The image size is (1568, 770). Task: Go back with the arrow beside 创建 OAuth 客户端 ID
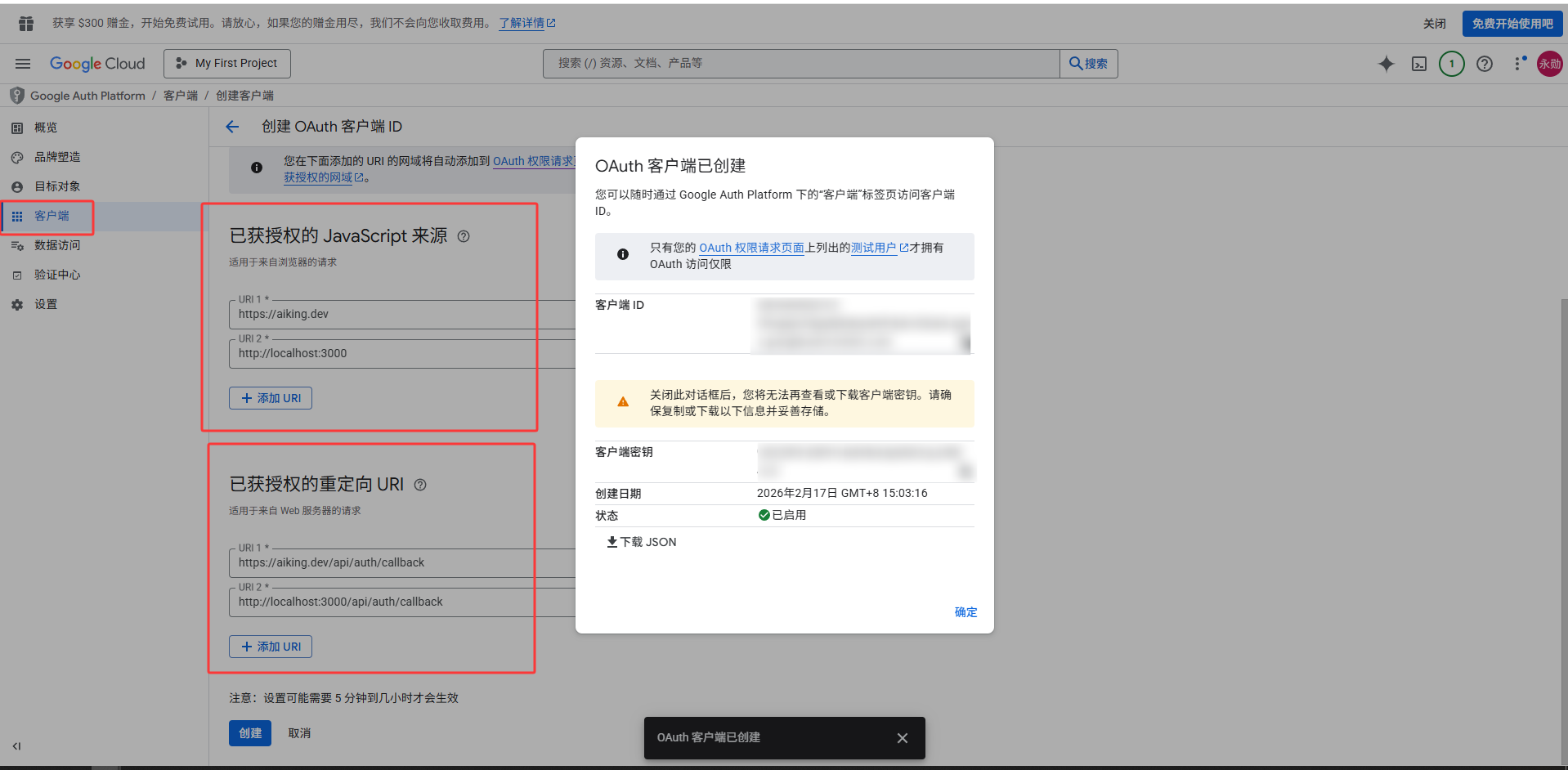232,127
